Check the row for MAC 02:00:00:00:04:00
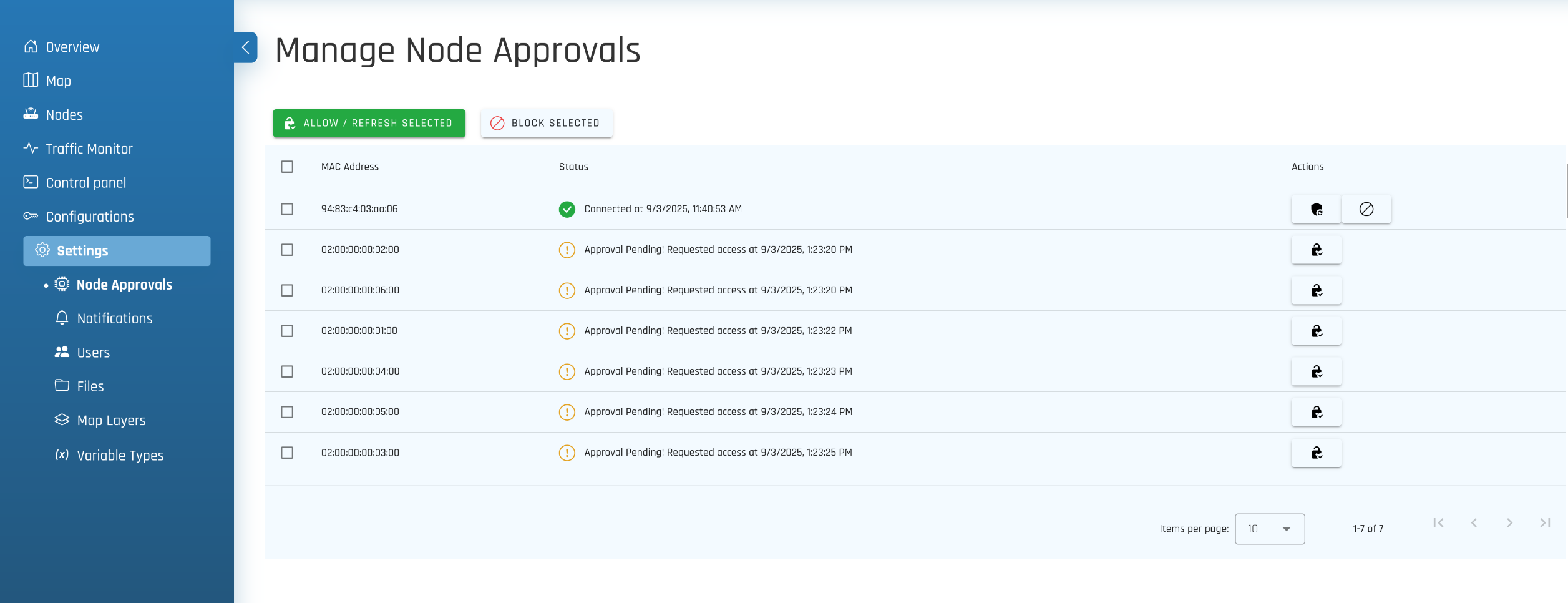 (287, 371)
